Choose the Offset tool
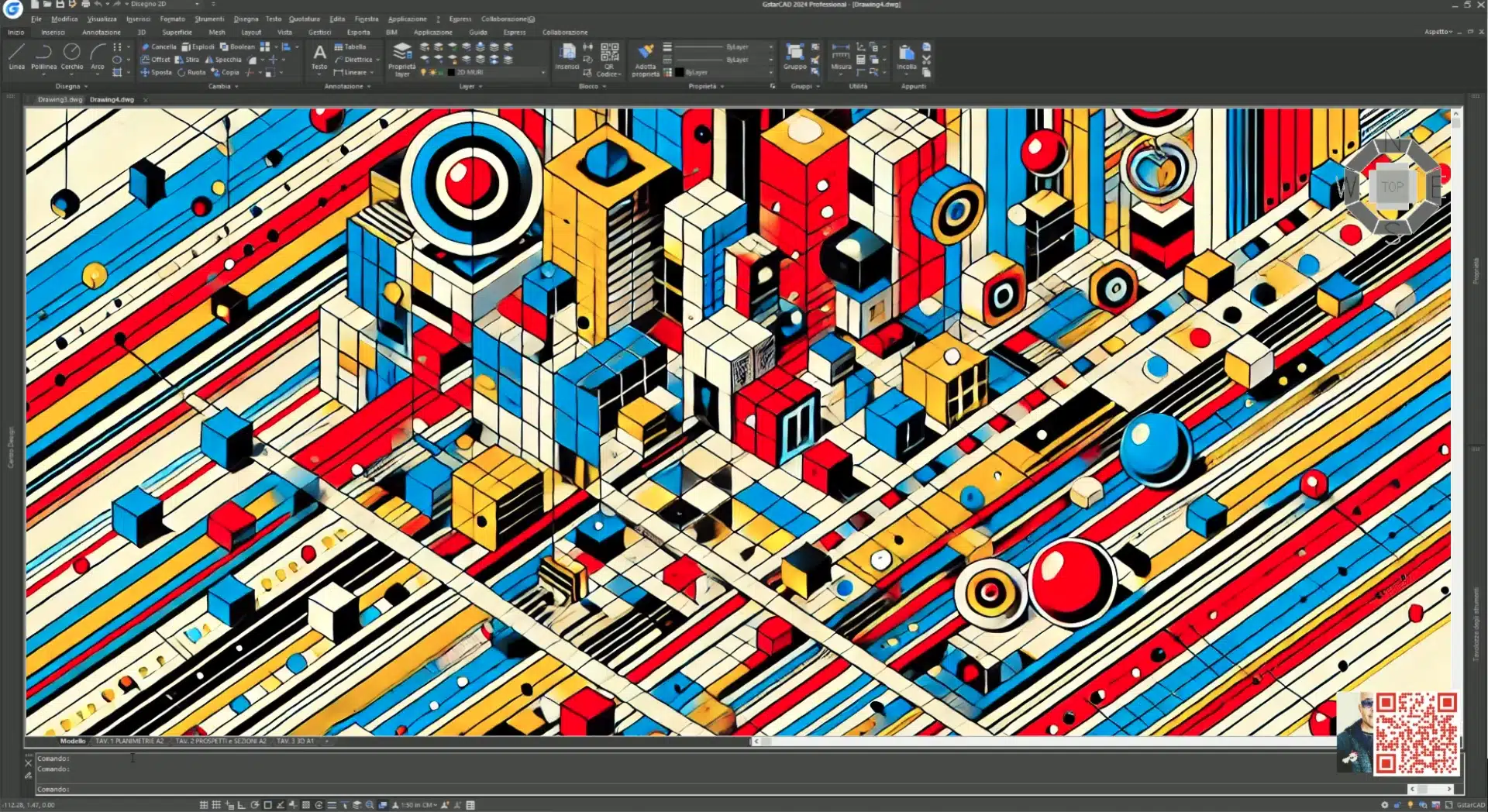The width and height of the screenshot is (1488, 812). coord(155,59)
